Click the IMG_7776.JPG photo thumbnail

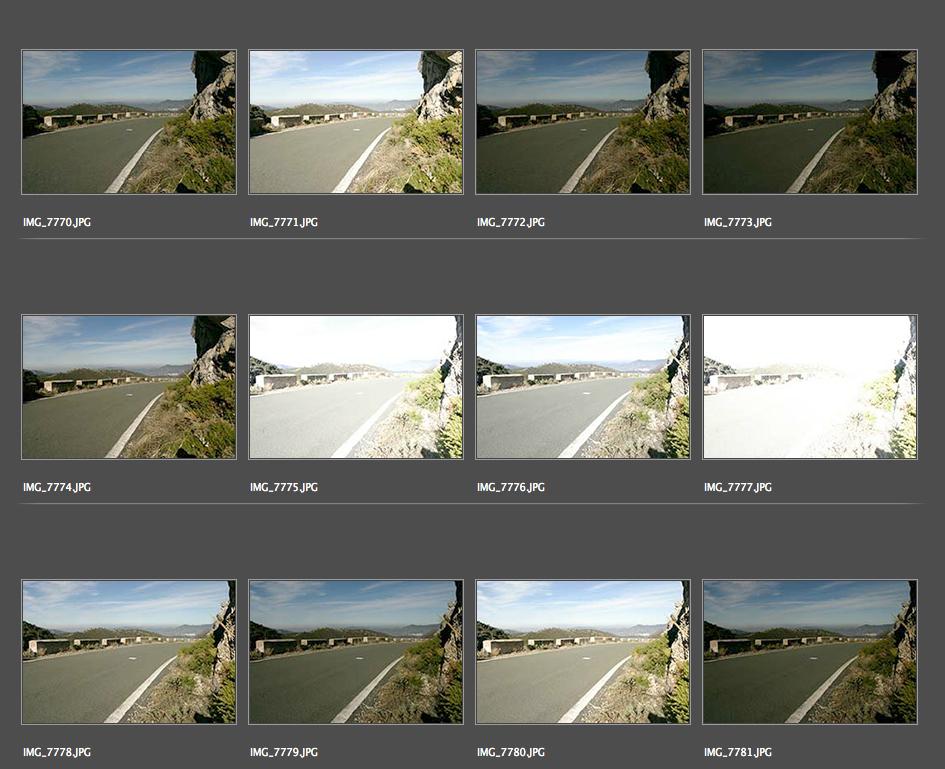pyautogui.click(x=583, y=387)
